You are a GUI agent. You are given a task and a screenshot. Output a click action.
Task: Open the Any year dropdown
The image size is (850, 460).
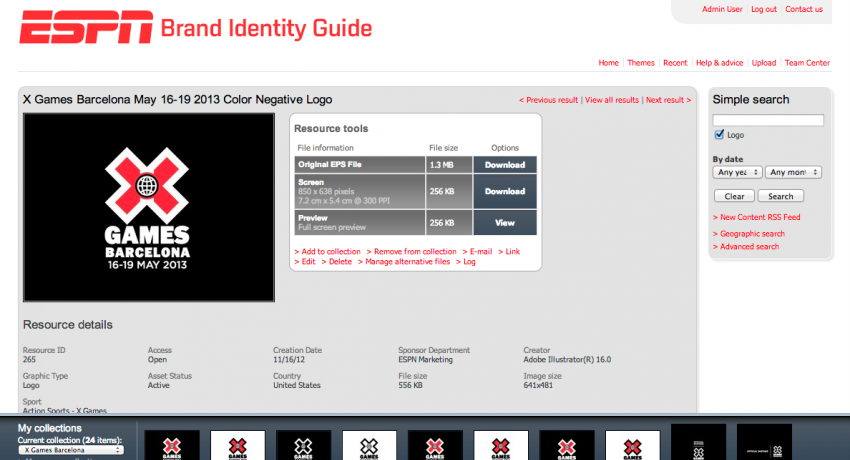coord(737,172)
